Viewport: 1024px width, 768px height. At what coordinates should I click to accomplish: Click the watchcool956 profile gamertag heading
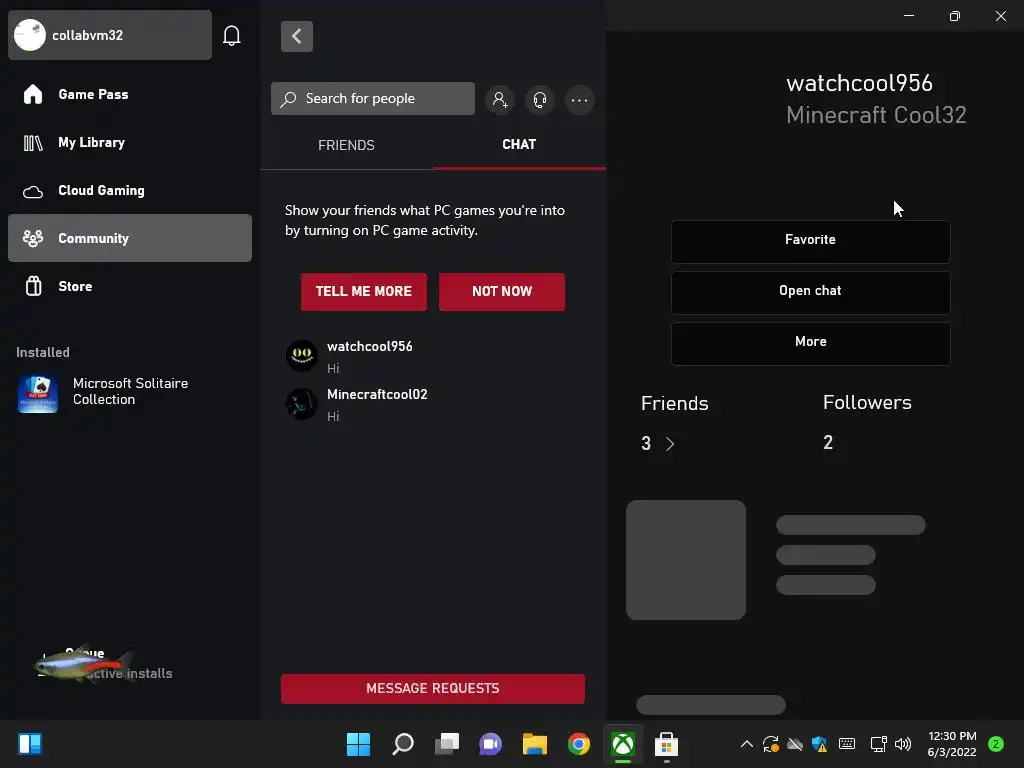pyautogui.click(x=859, y=83)
